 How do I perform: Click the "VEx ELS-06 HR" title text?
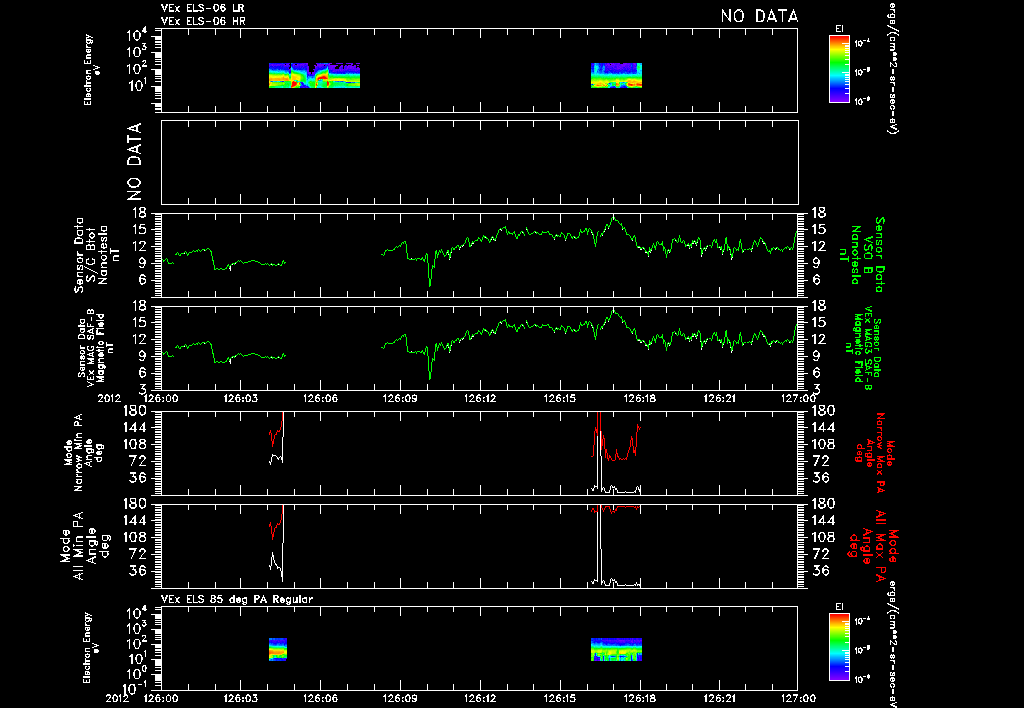tap(203, 22)
